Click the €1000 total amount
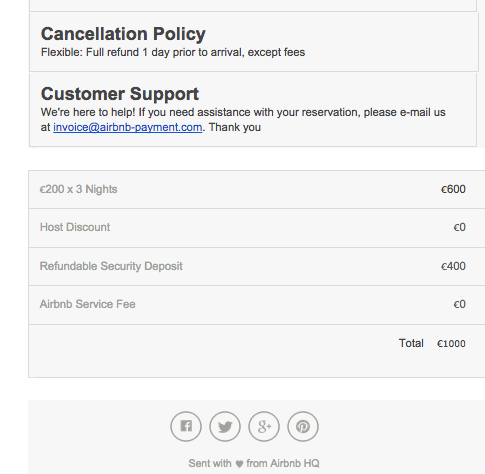This screenshot has height=474, width=485. [451, 343]
